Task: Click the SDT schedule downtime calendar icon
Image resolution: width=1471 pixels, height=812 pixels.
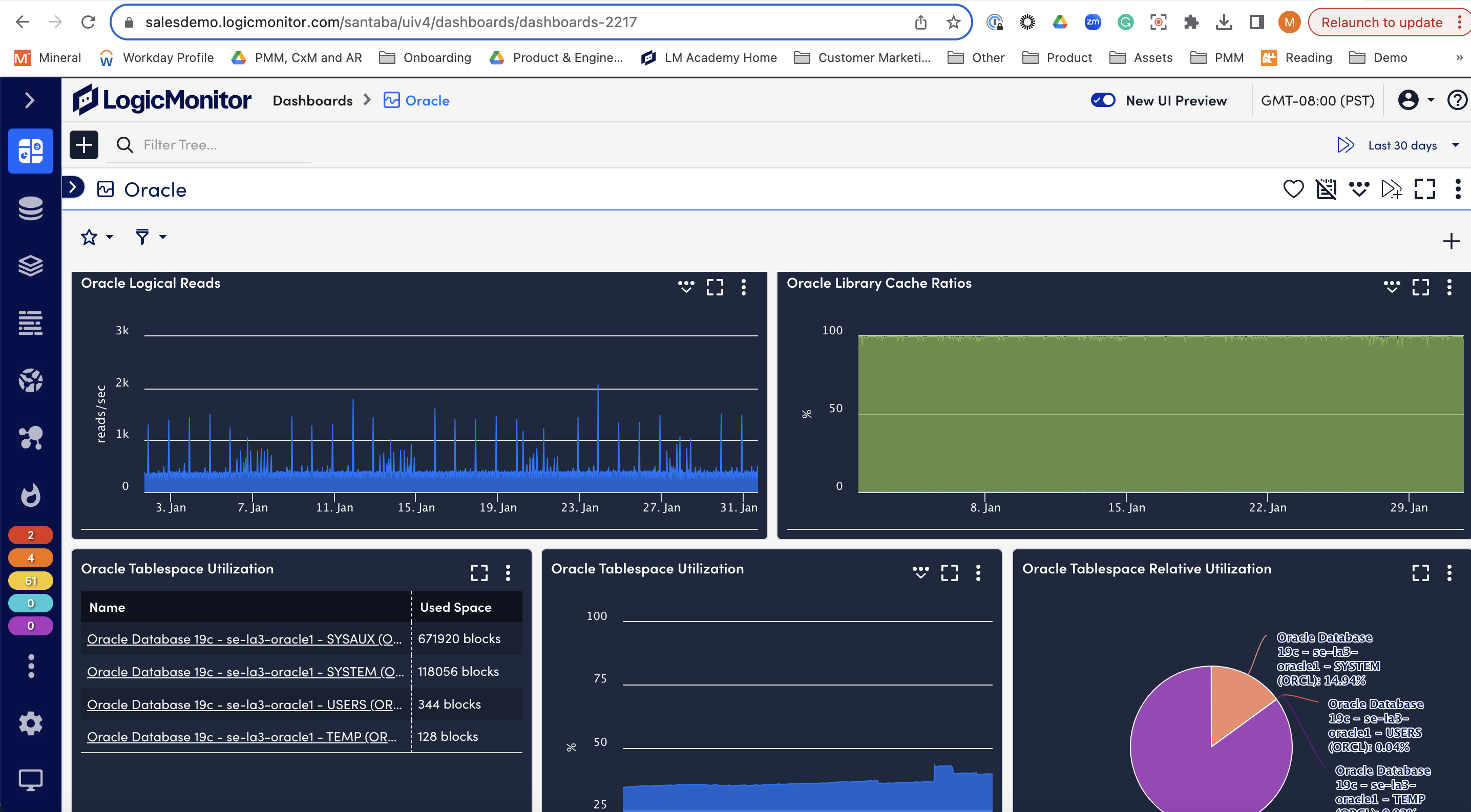Action: tap(1326, 189)
